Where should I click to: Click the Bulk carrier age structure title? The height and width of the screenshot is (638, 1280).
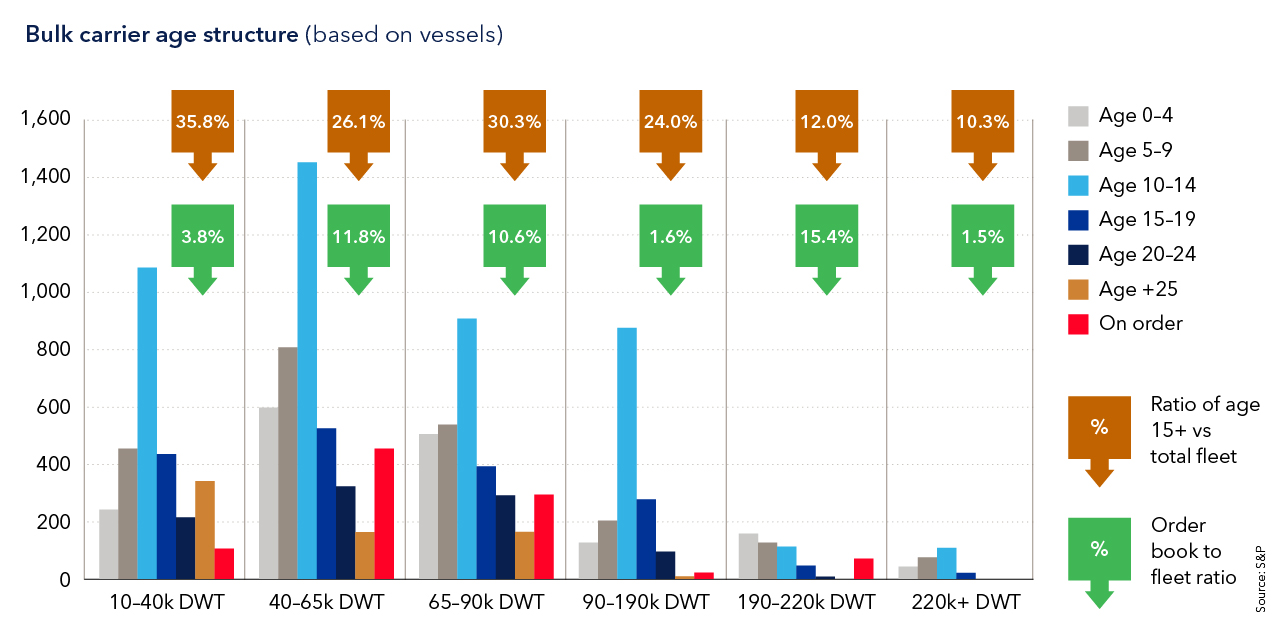[161, 35]
